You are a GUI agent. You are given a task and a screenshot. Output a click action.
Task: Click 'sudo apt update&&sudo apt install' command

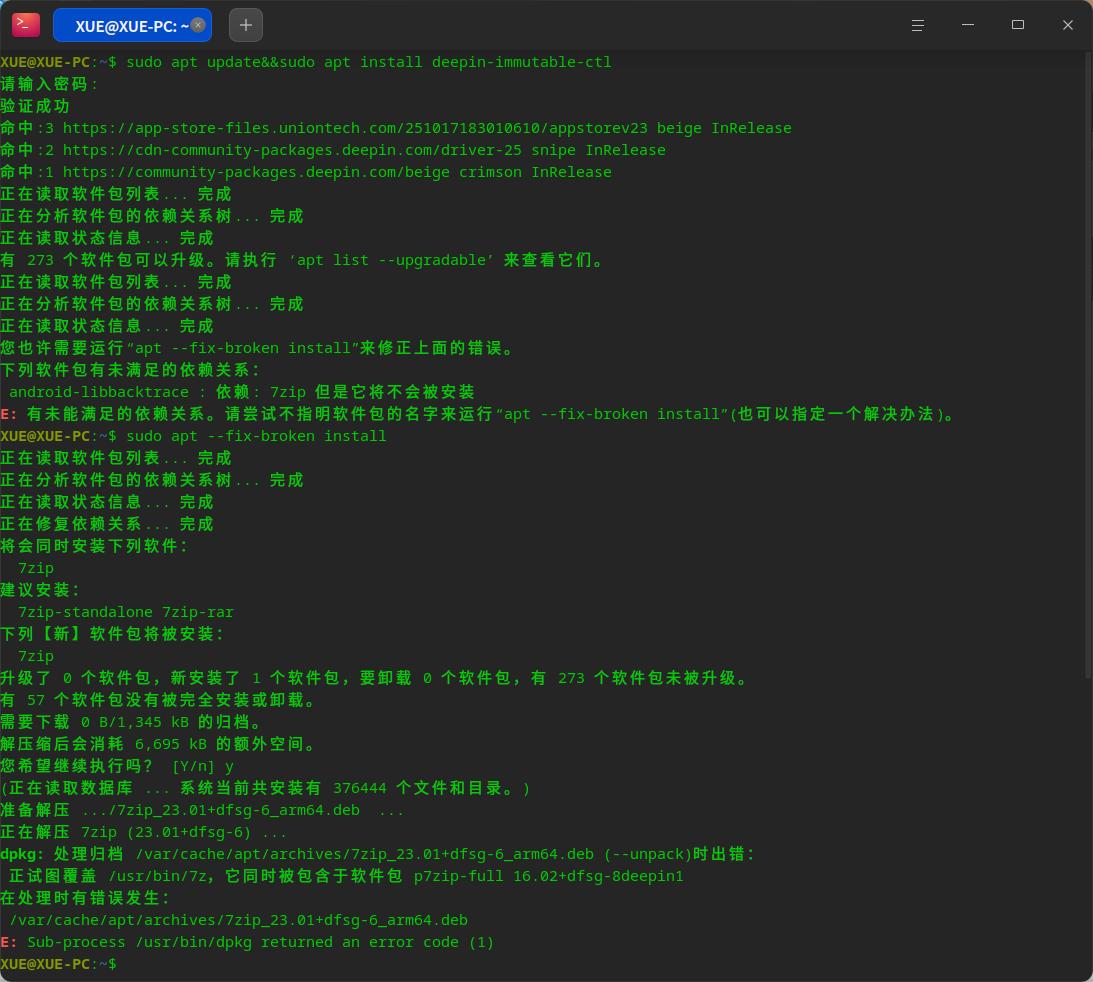(x=369, y=62)
